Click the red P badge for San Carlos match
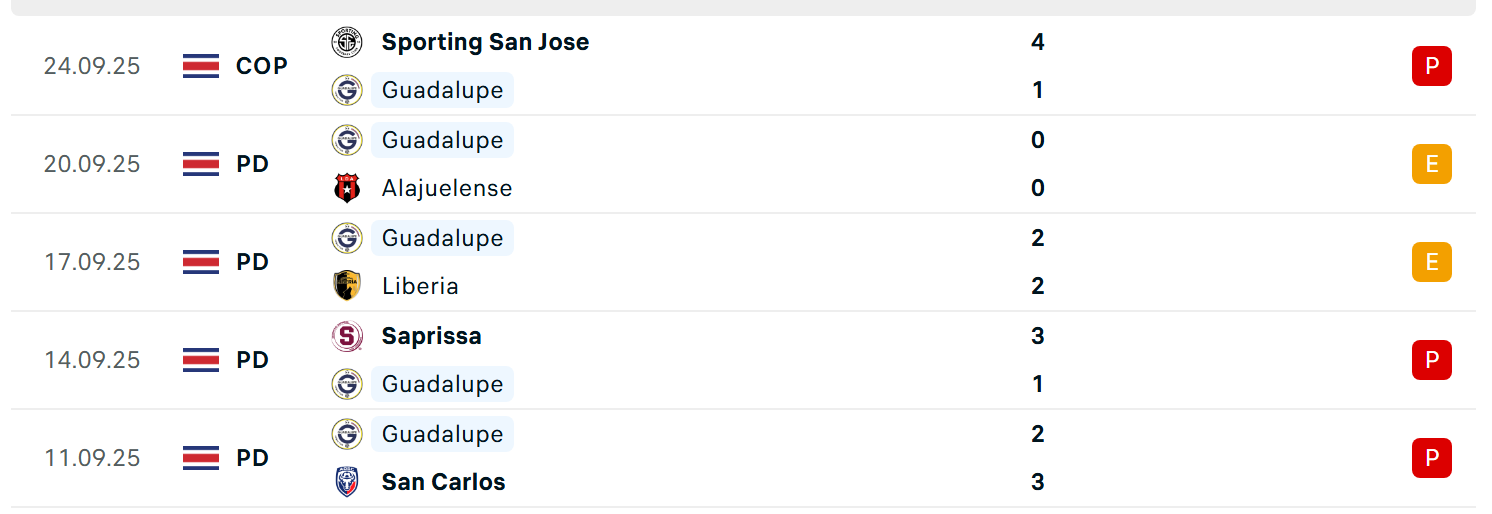 [x=1432, y=458]
